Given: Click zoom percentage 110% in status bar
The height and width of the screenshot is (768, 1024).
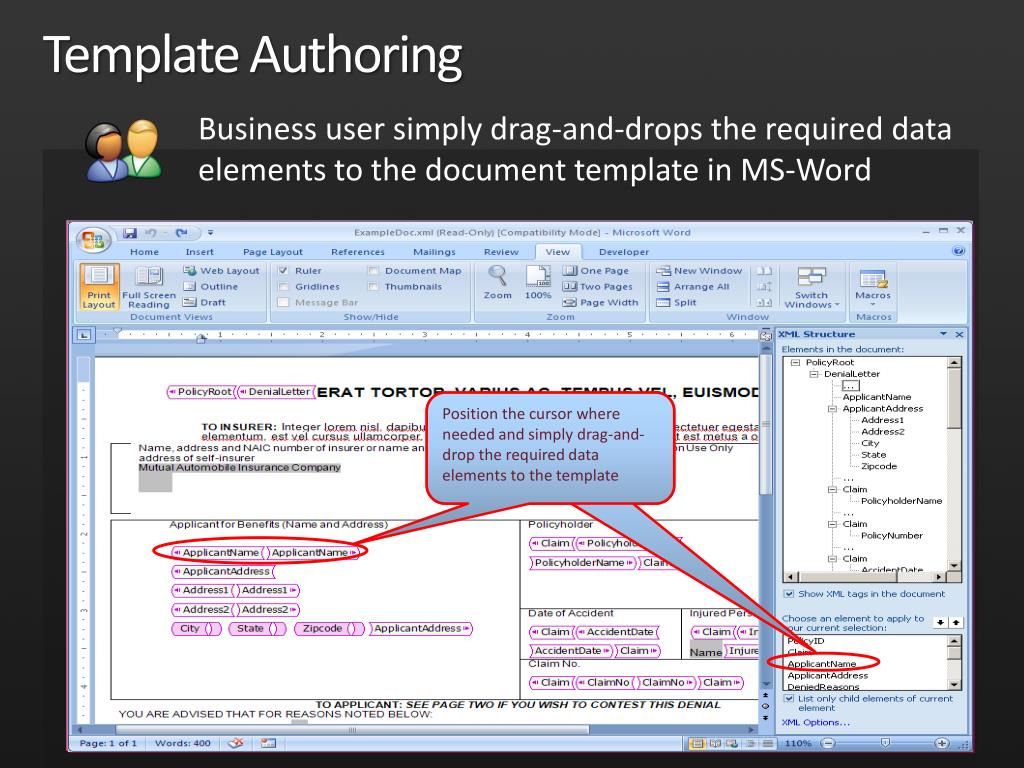Looking at the screenshot, I should [798, 743].
